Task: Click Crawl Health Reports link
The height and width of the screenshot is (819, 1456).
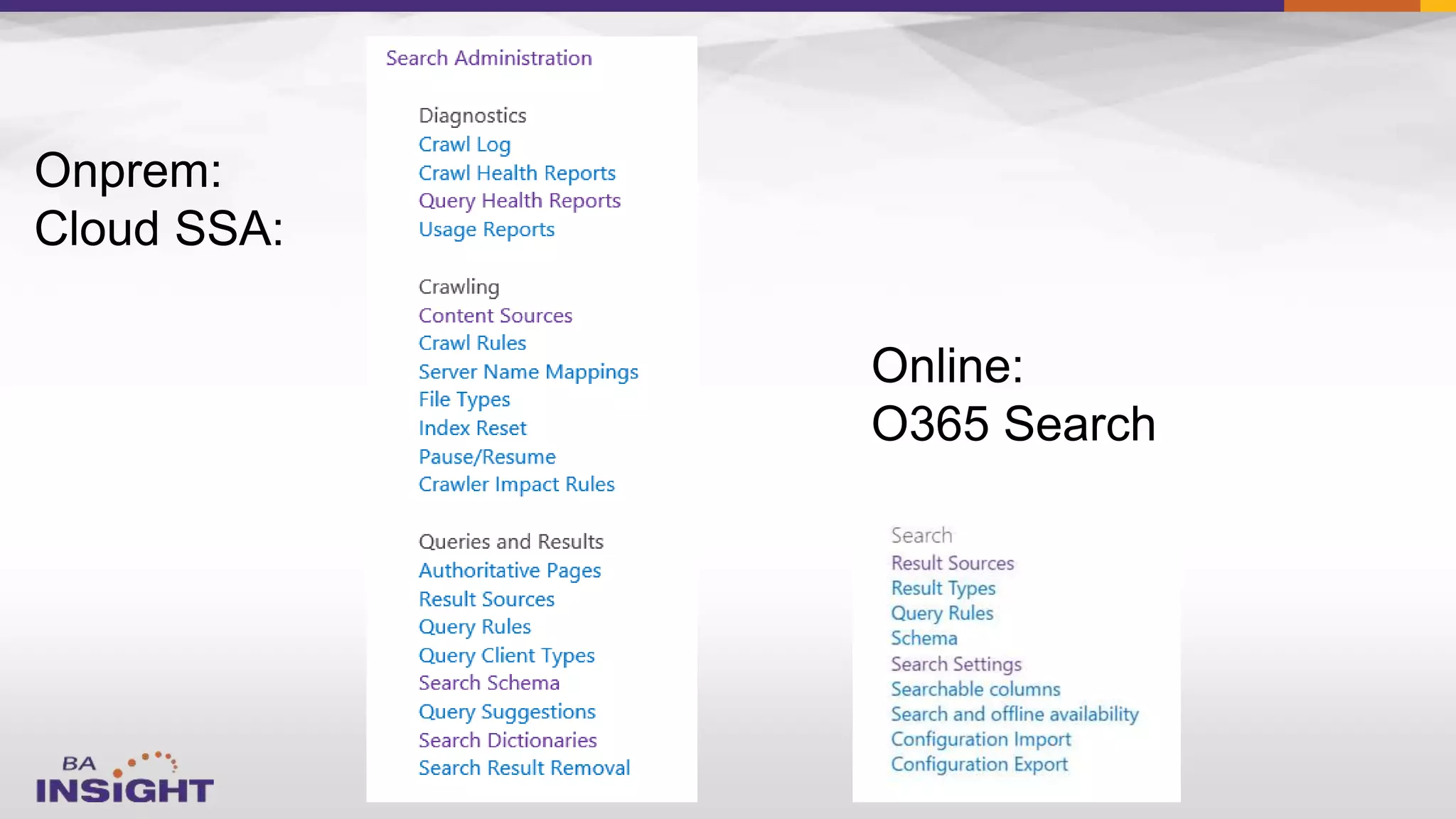Action: [x=517, y=173]
